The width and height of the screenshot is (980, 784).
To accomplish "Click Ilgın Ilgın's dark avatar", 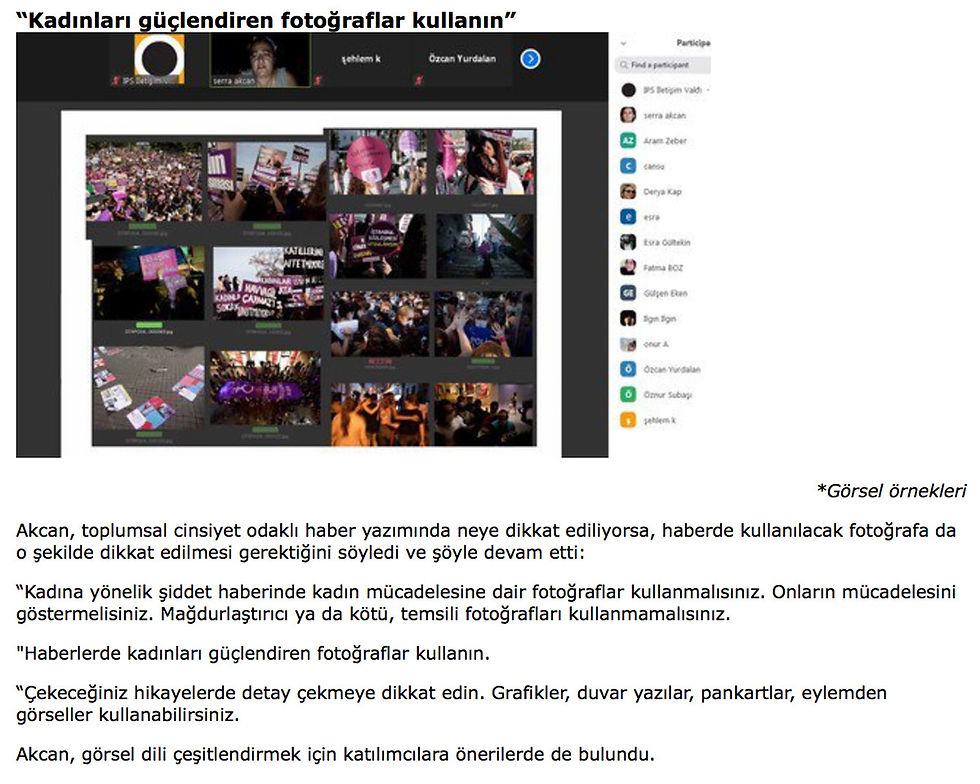I will (x=628, y=318).
